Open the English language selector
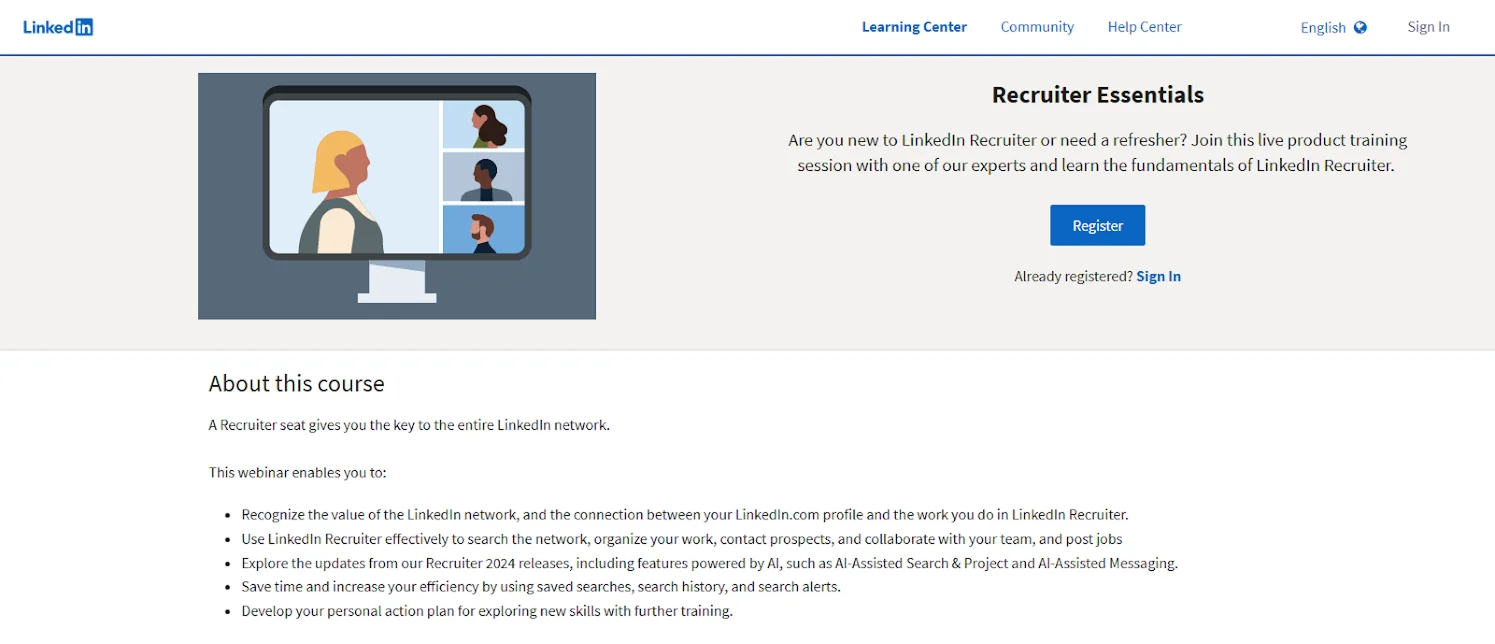The image size is (1495, 644). [1333, 28]
